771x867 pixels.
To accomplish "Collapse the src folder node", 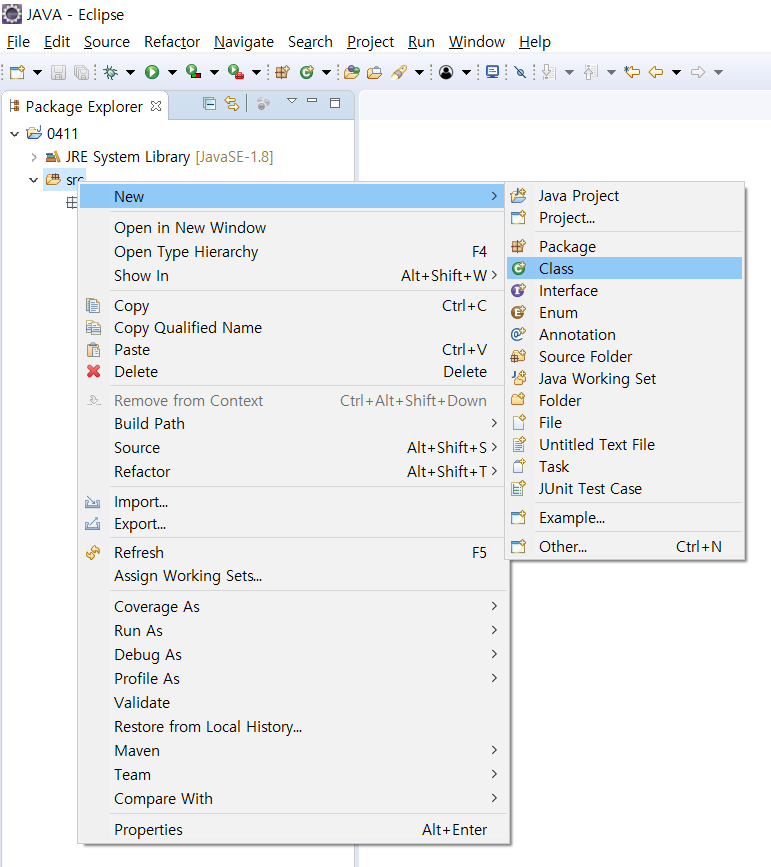I will [34, 180].
